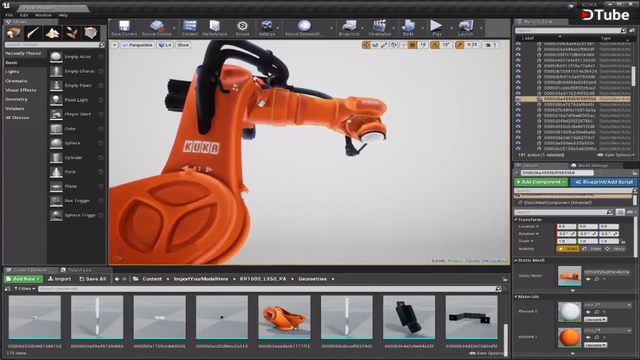Screen dimensions: 640x360
Task: Open the Filters dropdown in Content Browser
Action: pyautogui.click(x=24, y=289)
